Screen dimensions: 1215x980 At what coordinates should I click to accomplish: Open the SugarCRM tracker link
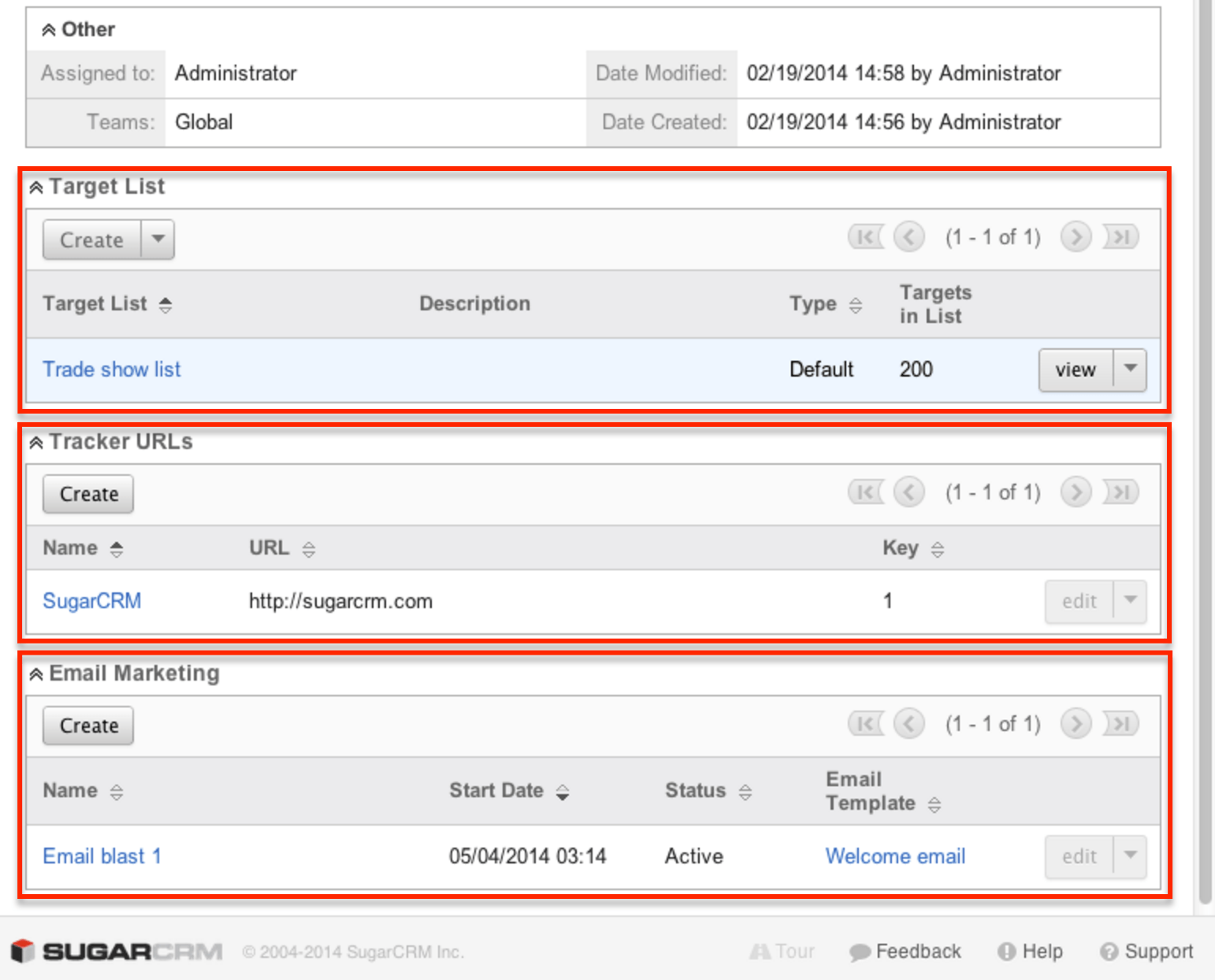pos(92,601)
